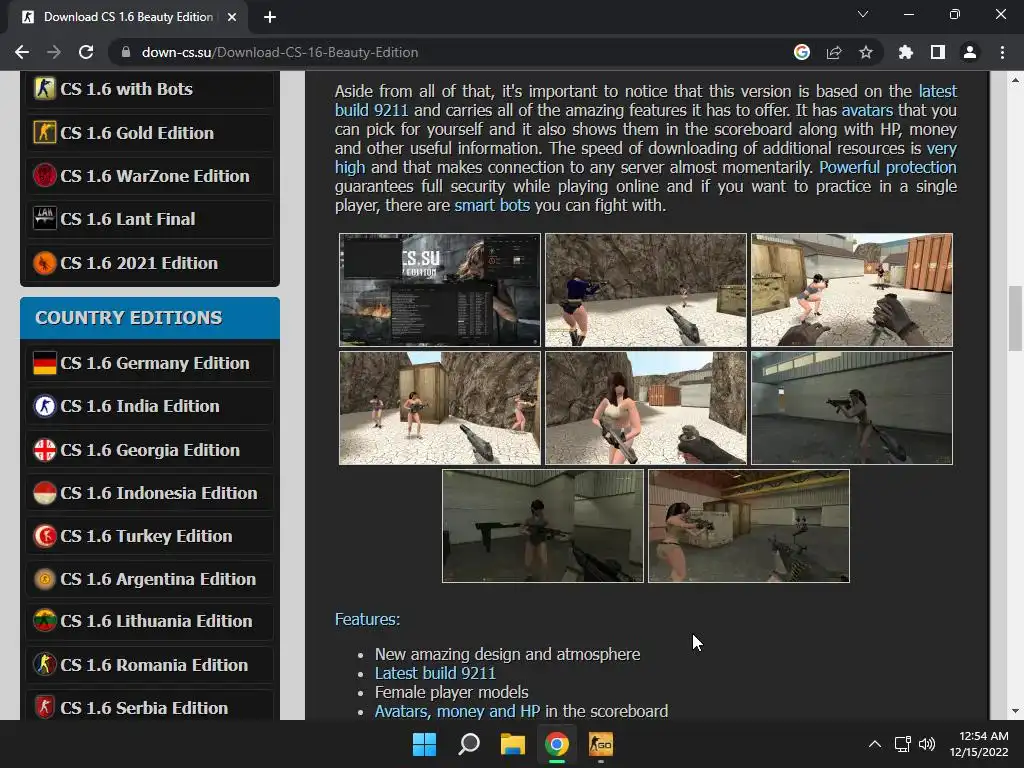This screenshot has height=768, width=1024.
Task: Open network settings from the tray
Action: click(x=903, y=744)
